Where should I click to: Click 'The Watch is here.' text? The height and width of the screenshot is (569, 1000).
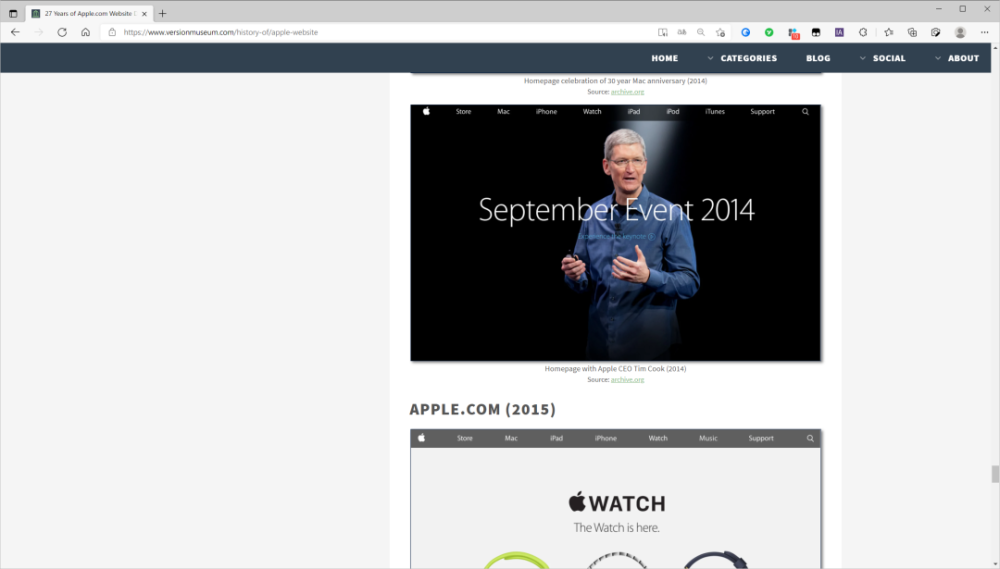pyautogui.click(x=616, y=528)
